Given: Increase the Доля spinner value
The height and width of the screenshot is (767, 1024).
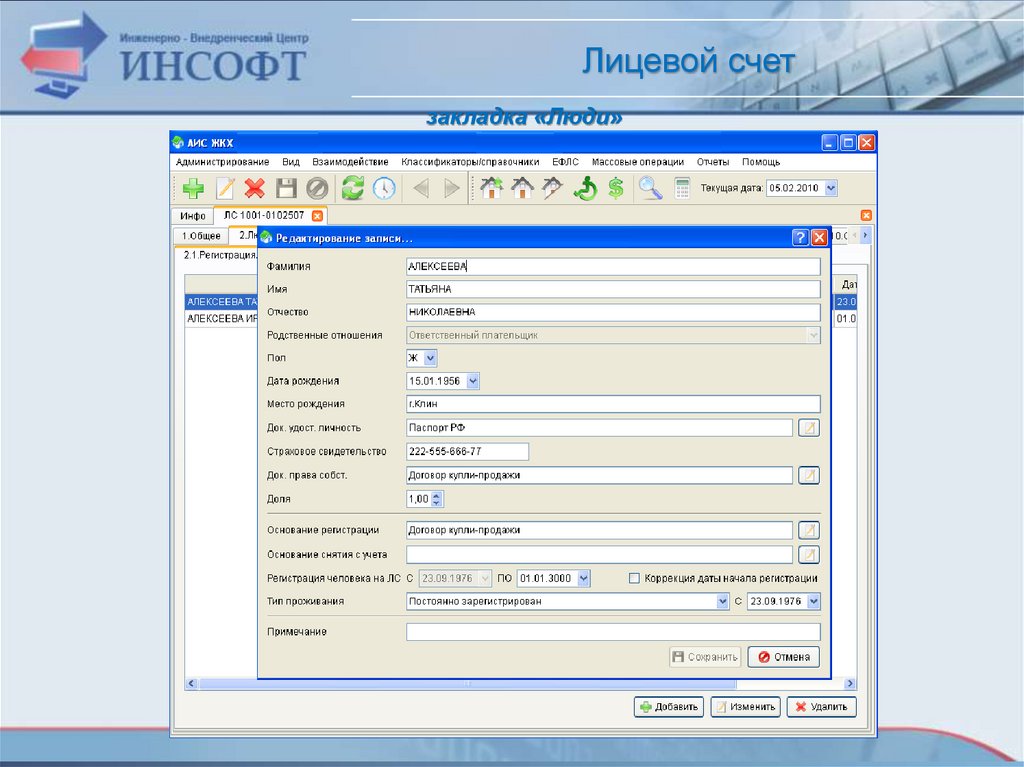Looking at the screenshot, I should point(436,495).
